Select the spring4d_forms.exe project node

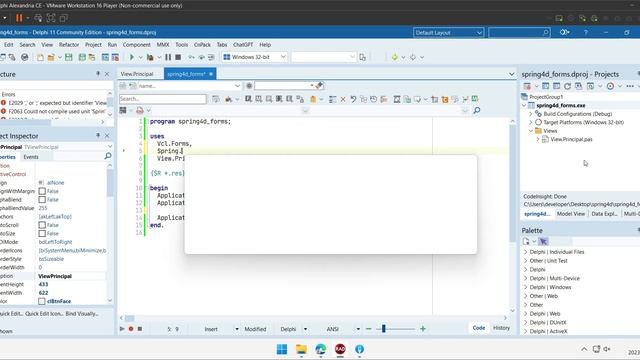560,105
